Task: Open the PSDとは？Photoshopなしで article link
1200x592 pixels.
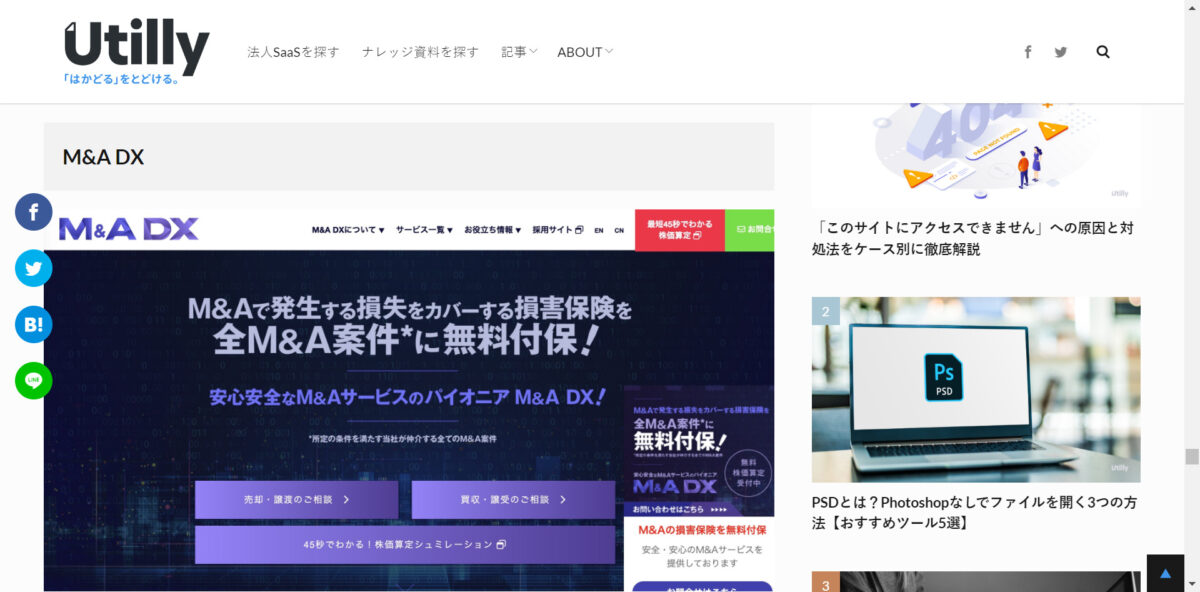Action: 974,512
